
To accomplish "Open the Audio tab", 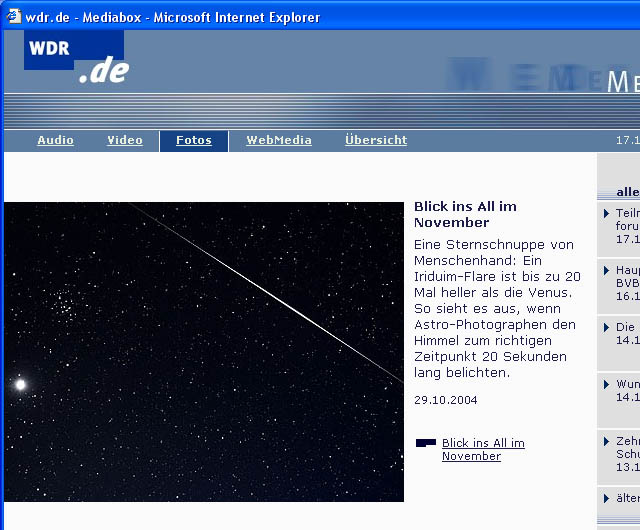I will click(x=56, y=140).
